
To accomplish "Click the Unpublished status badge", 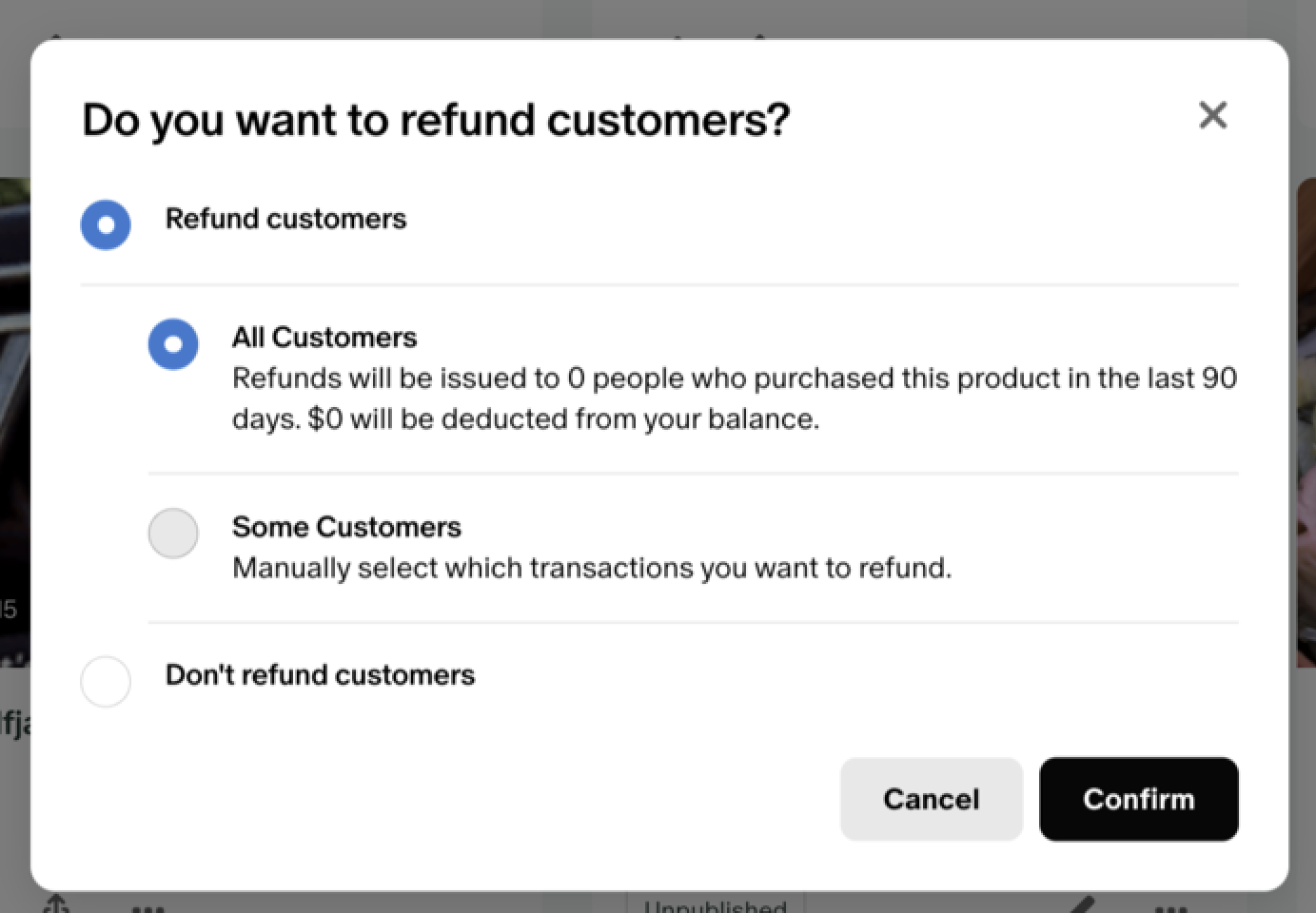I will point(716,903).
